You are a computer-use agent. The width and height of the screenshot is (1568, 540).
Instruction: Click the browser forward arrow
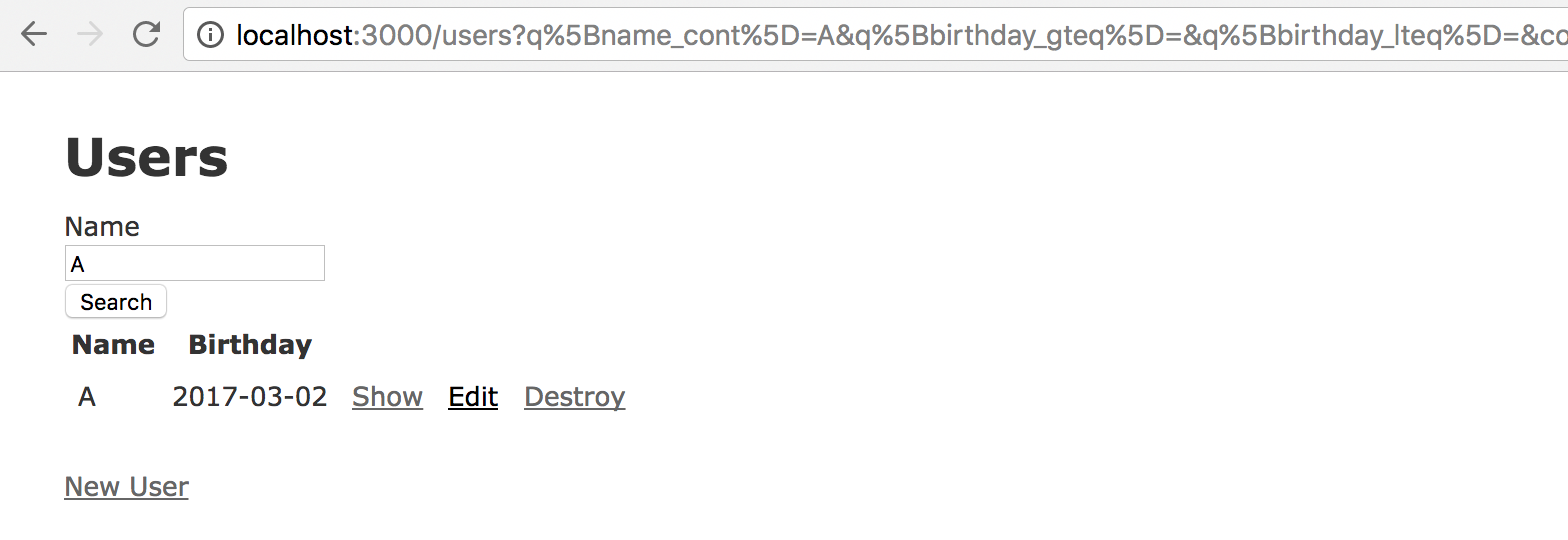tap(90, 35)
